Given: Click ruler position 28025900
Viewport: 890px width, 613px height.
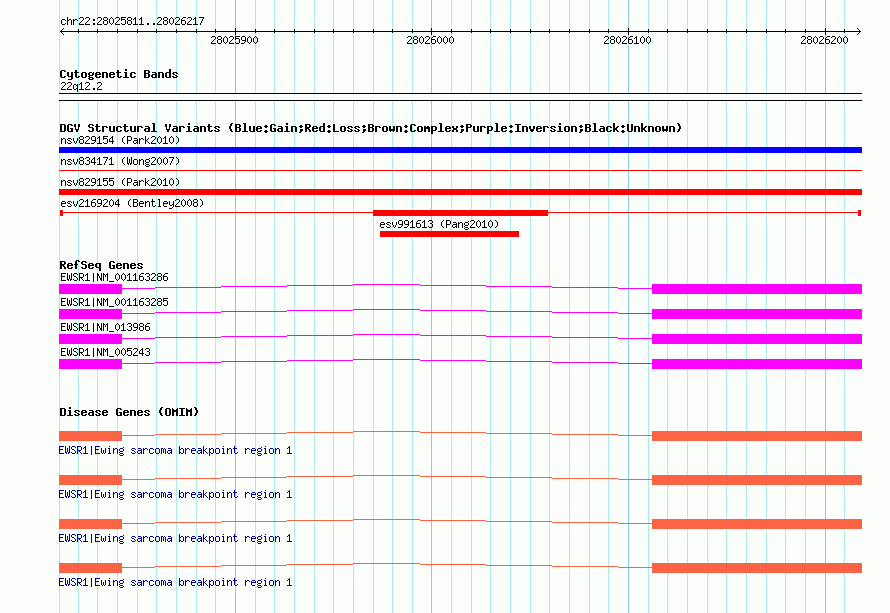Looking at the screenshot, I should [x=234, y=40].
